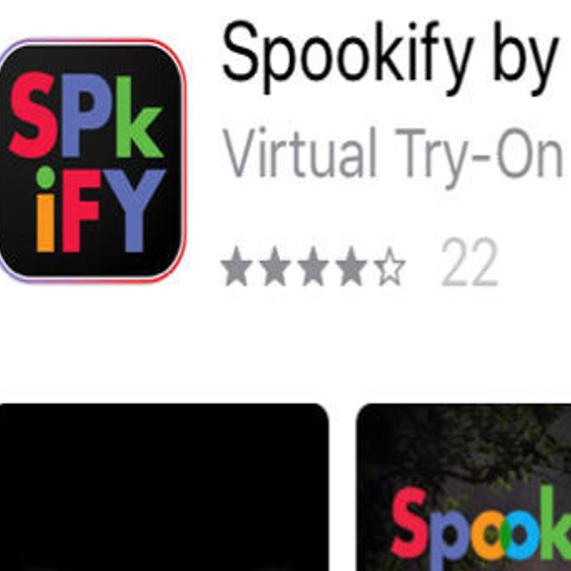The height and width of the screenshot is (571, 571).
Task: Open the Spookify by app title
Action: [x=390, y=57]
